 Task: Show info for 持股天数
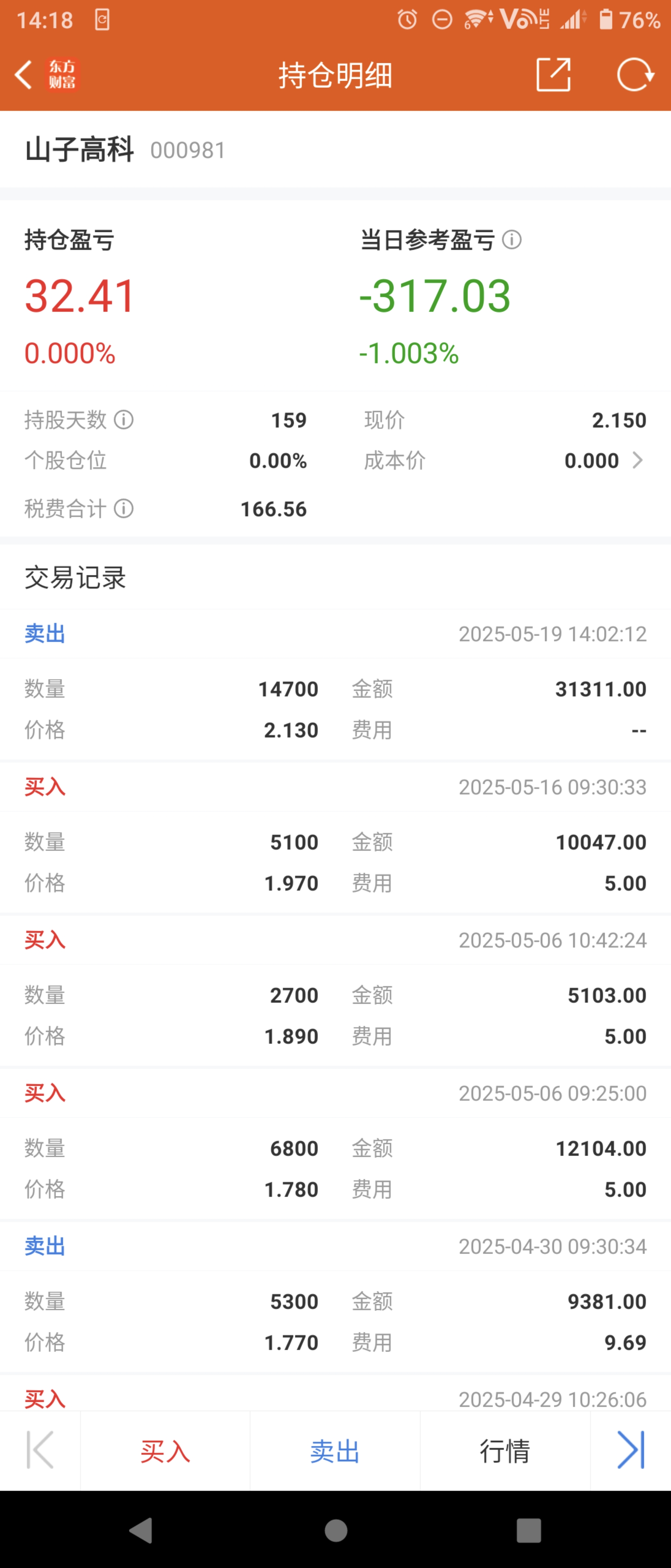(x=124, y=419)
